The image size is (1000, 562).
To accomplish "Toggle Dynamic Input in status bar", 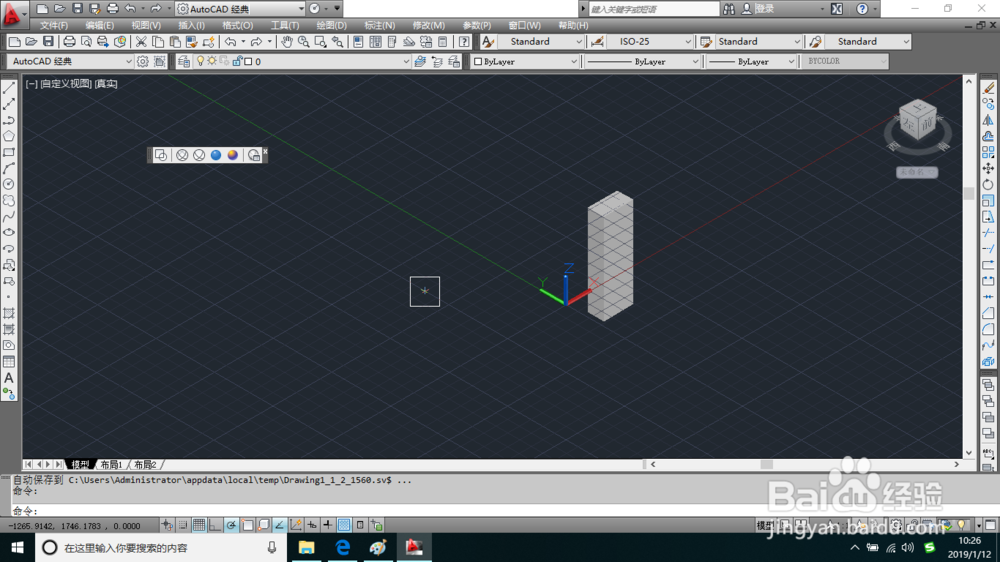I will click(312, 525).
